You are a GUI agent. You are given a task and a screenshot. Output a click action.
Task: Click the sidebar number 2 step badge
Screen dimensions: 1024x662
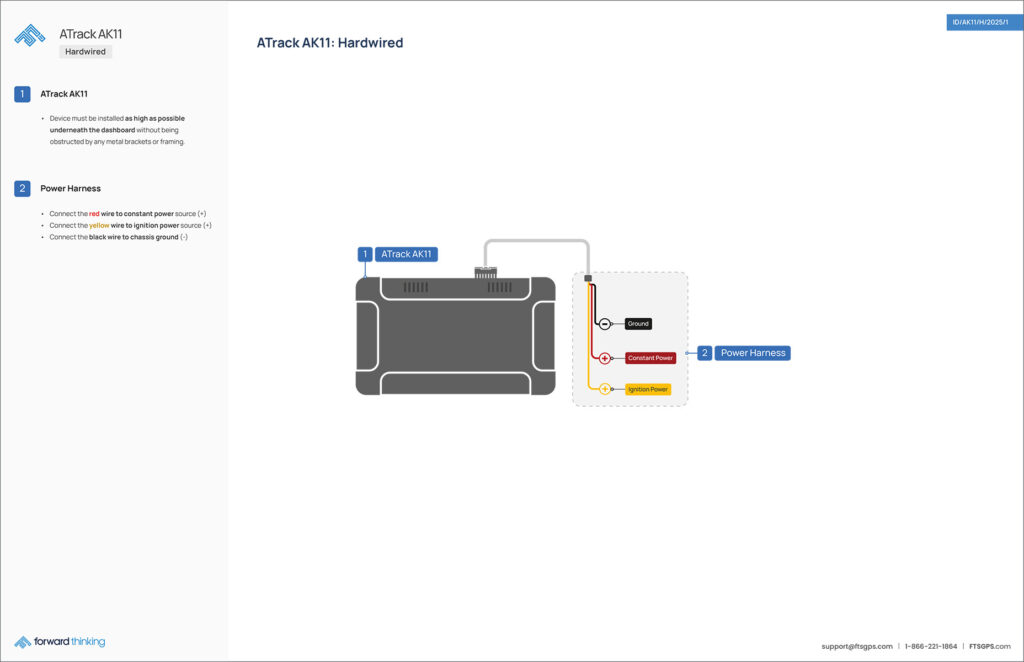22,188
